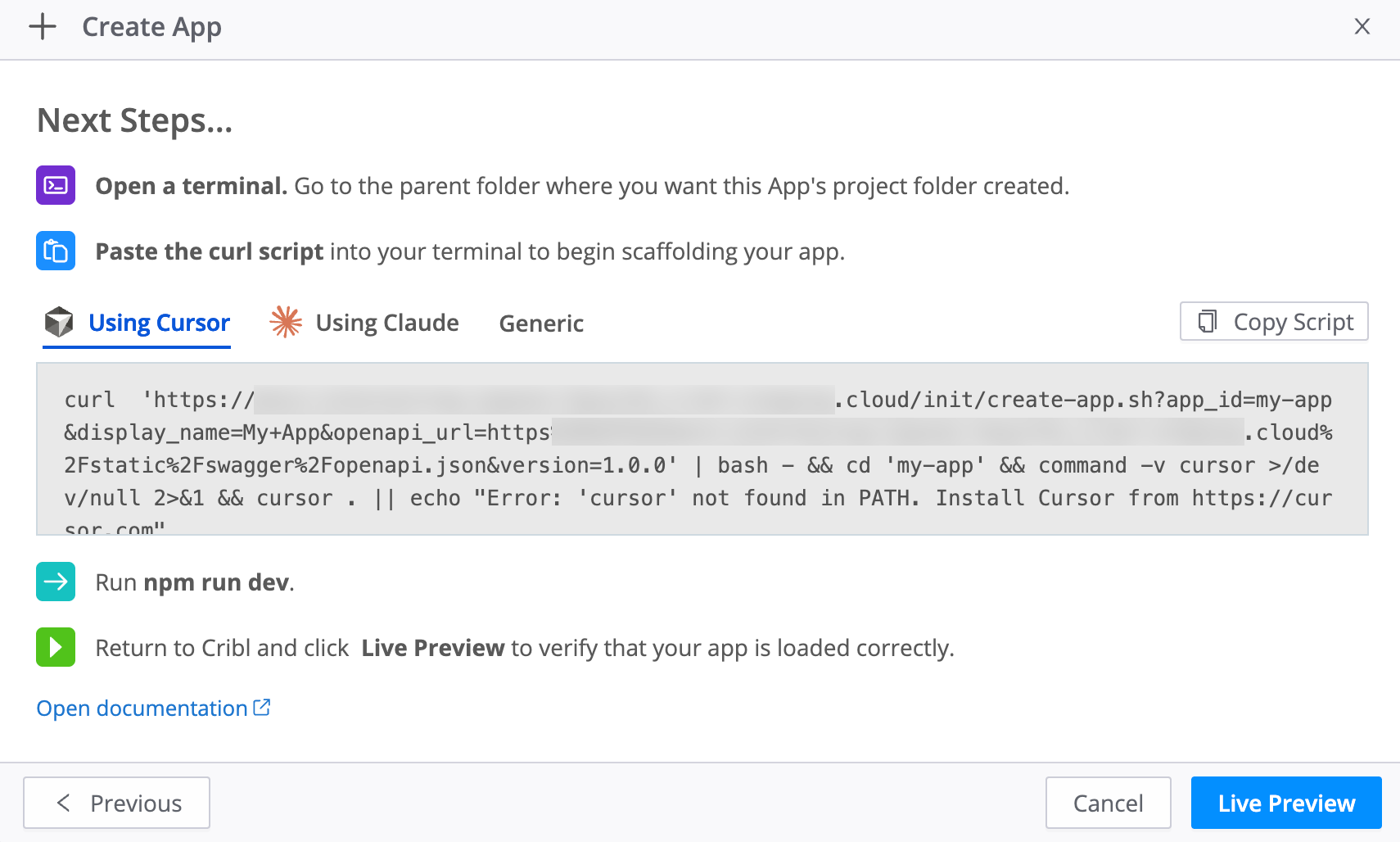Open documentation link
The height and width of the screenshot is (842, 1400).
(153, 708)
